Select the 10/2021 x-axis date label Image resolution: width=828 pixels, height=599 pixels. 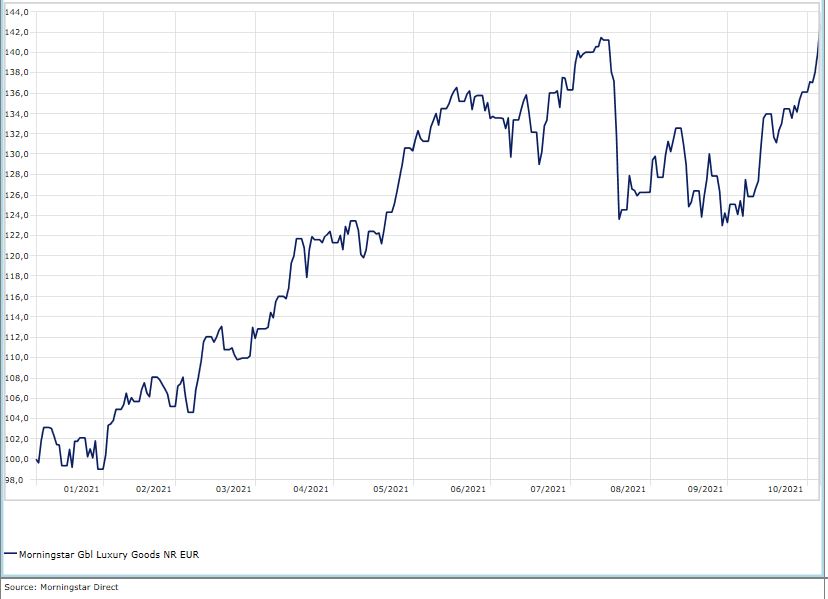click(785, 489)
